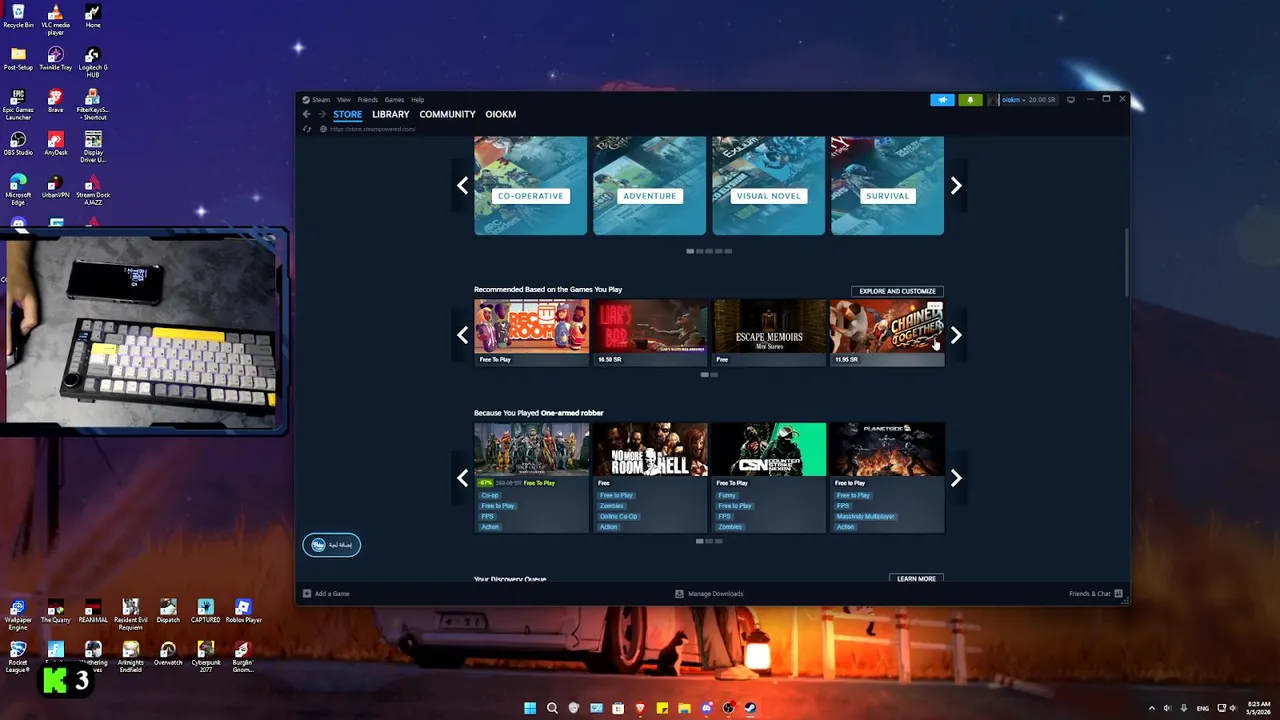Select the Rocket League desktop icon

(18, 657)
